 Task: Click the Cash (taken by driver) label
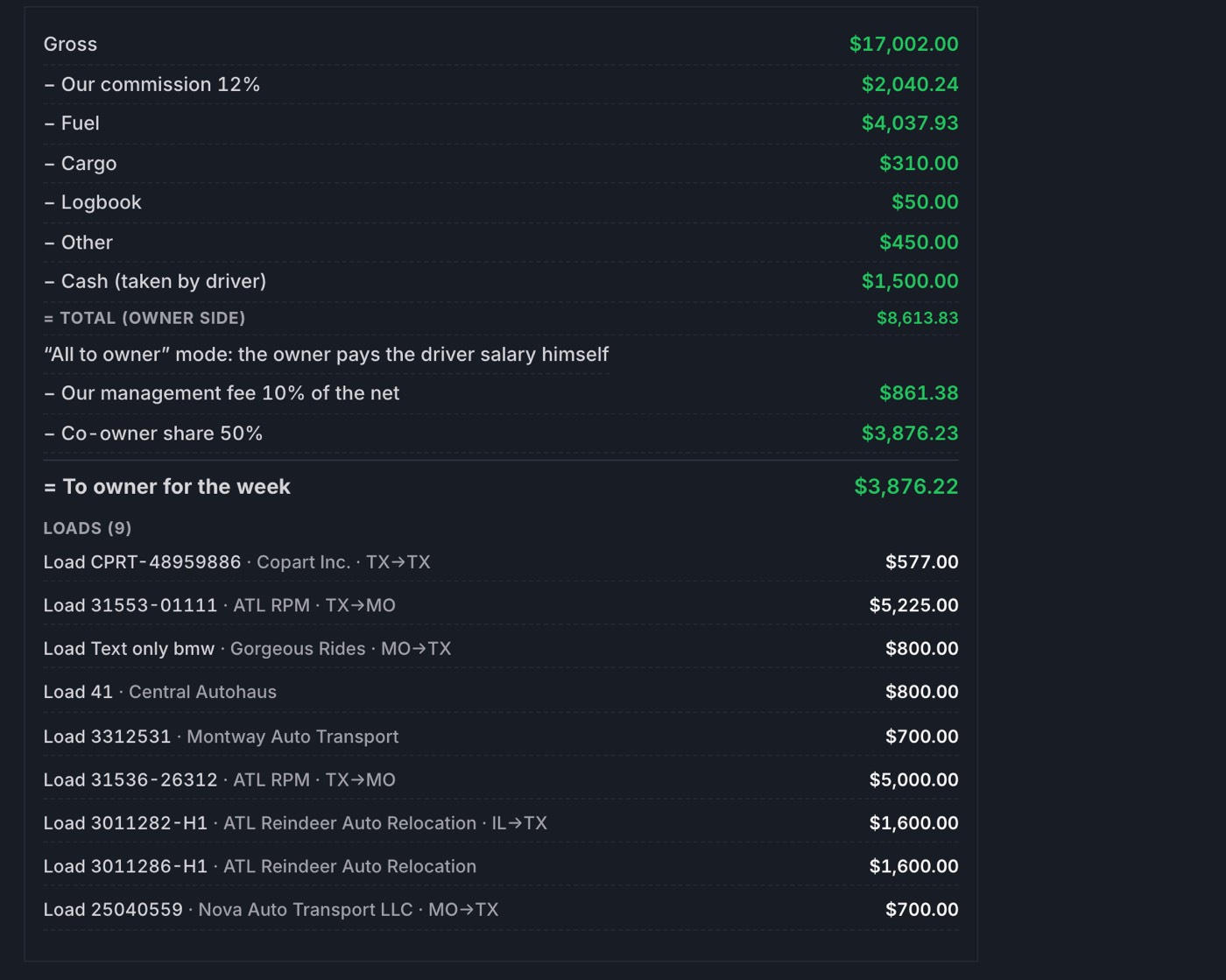(155, 281)
